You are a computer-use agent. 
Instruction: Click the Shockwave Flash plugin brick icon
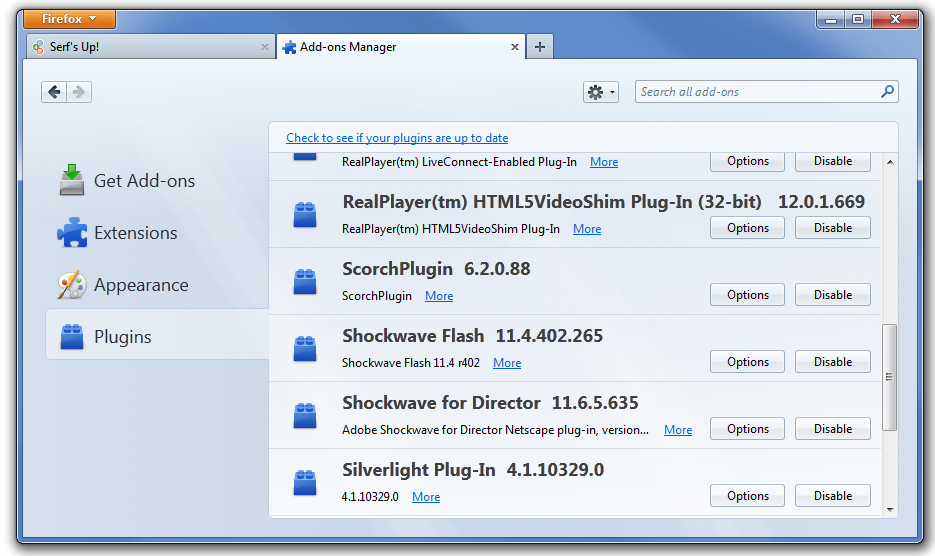[x=305, y=348]
